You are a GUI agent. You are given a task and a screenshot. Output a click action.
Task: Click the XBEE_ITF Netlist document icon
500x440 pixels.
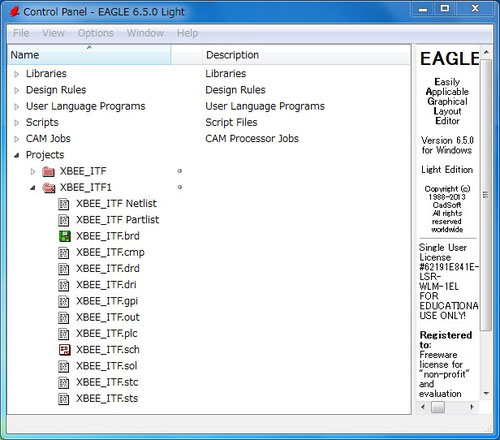click(64, 204)
